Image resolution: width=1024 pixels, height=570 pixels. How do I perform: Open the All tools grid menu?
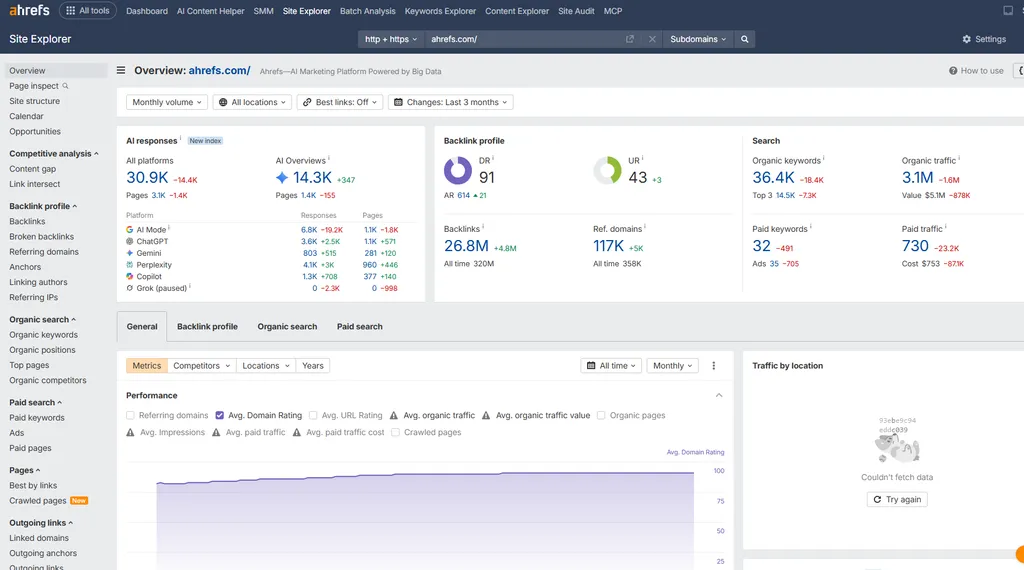(x=88, y=10)
